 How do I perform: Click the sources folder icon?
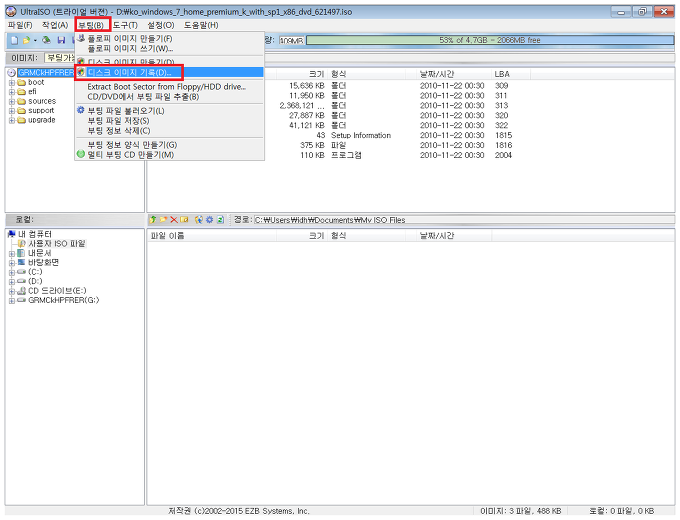tap(21, 101)
